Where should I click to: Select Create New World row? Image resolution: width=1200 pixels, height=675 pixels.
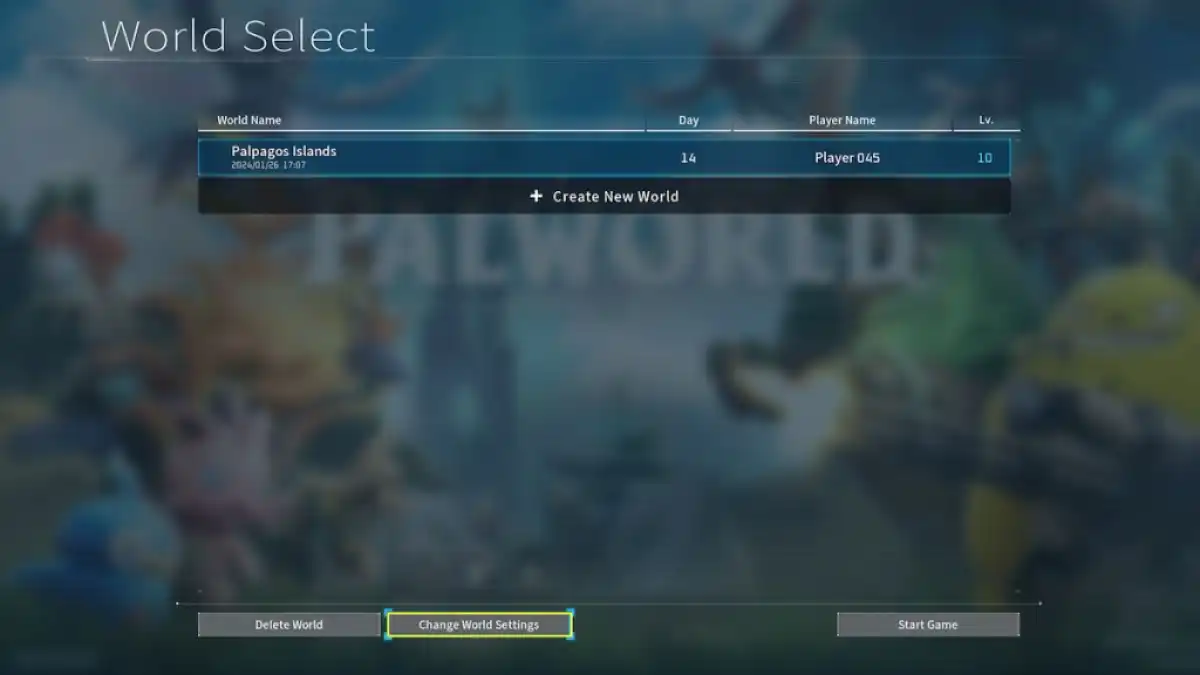coord(604,197)
